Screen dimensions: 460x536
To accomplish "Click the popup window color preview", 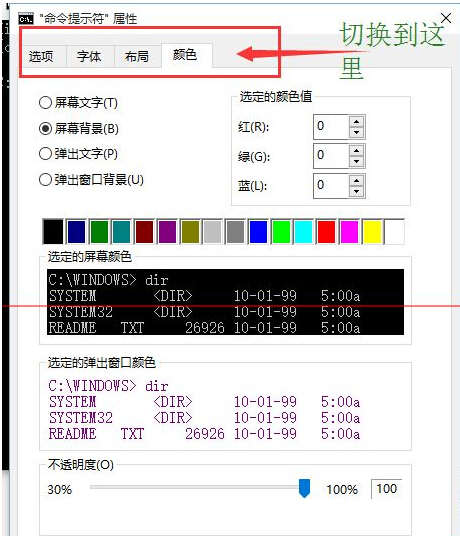I will [226, 409].
